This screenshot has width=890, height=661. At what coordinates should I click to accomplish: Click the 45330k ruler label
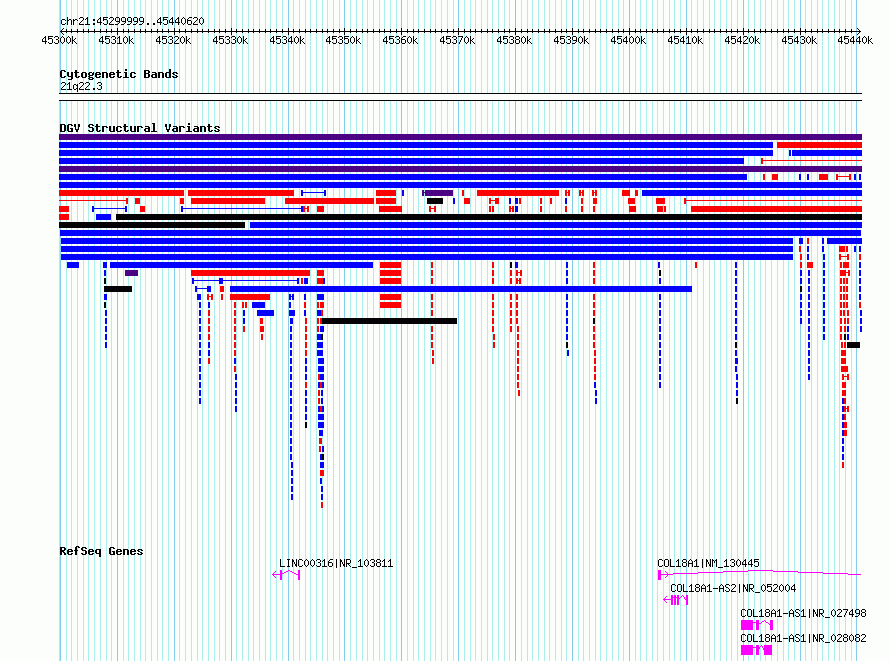tap(230, 40)
